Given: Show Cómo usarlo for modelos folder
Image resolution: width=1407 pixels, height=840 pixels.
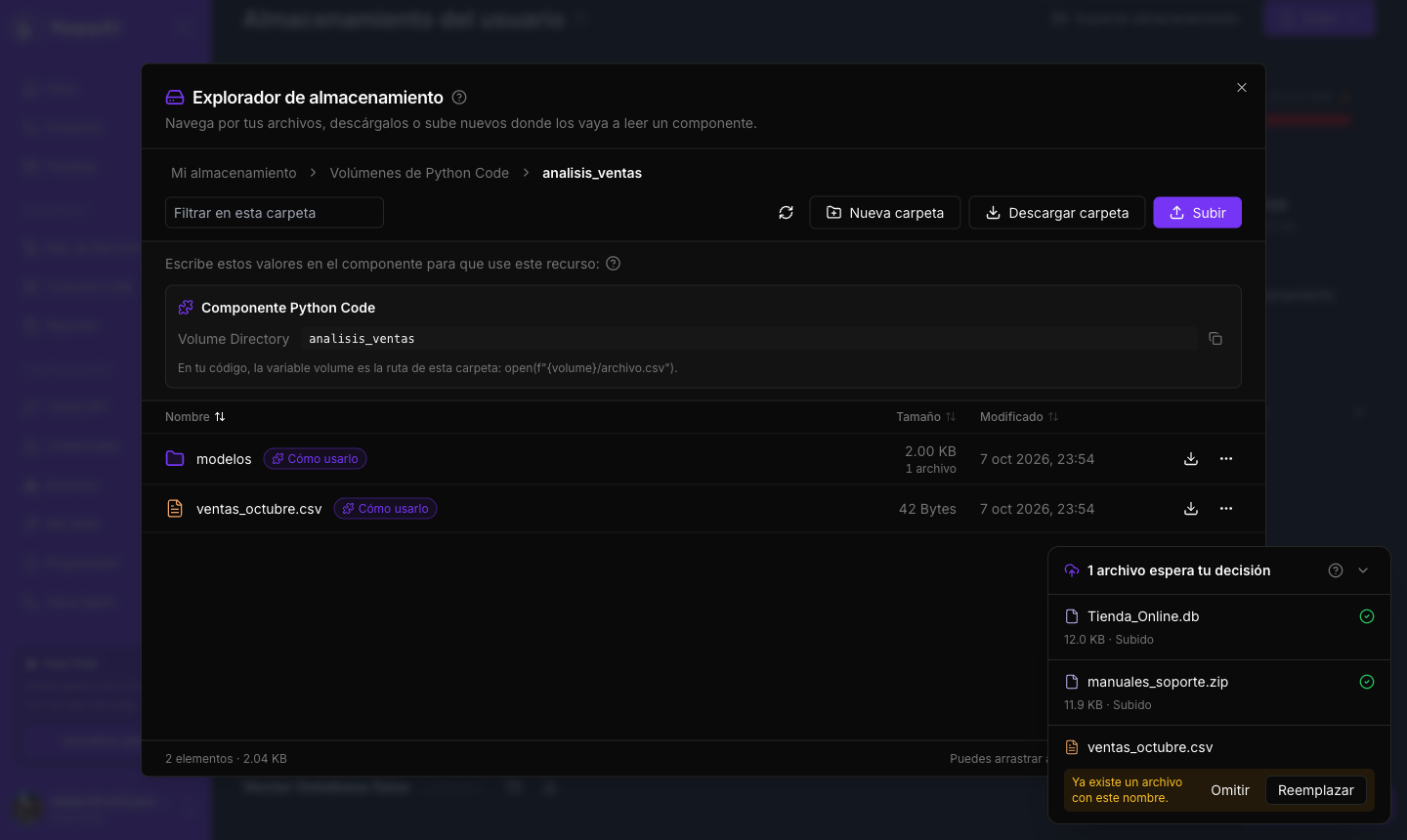Looking at the screenshot, I should (x=315, y=459).
